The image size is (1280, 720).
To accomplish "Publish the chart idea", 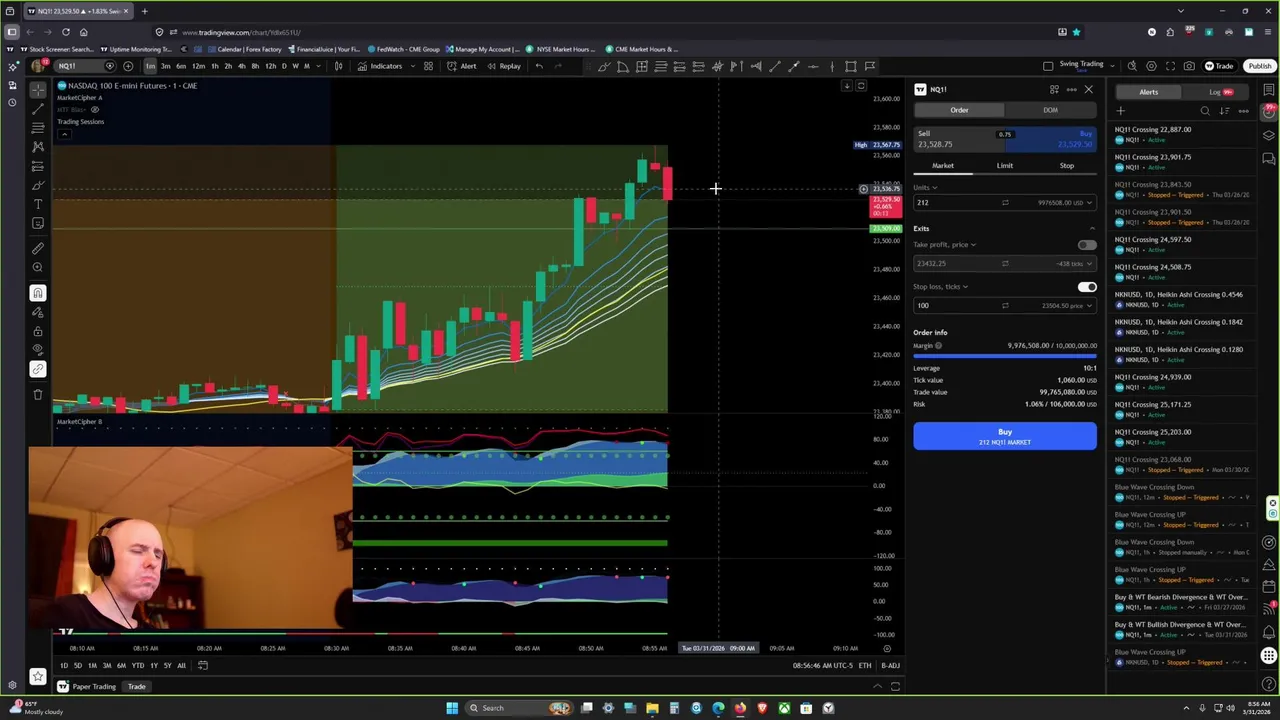I will [x=1259, y=66].
